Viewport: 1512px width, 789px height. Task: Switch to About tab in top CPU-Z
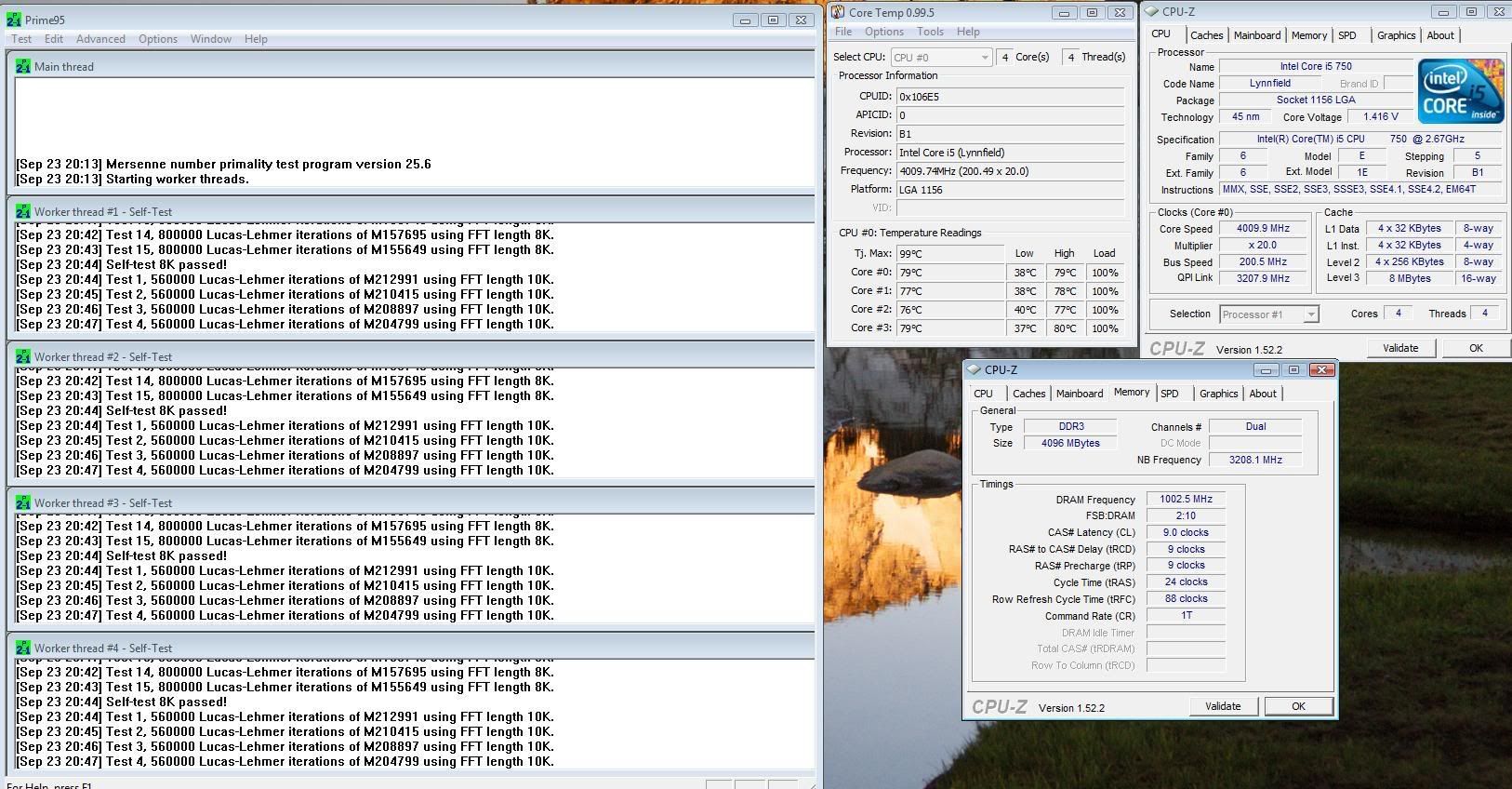1440,35
